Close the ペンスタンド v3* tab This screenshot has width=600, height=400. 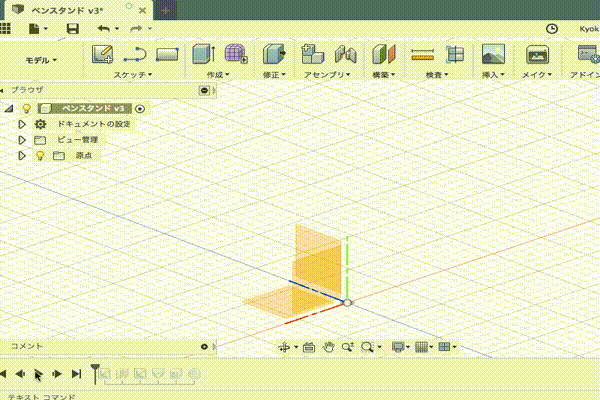click(142, 11)
